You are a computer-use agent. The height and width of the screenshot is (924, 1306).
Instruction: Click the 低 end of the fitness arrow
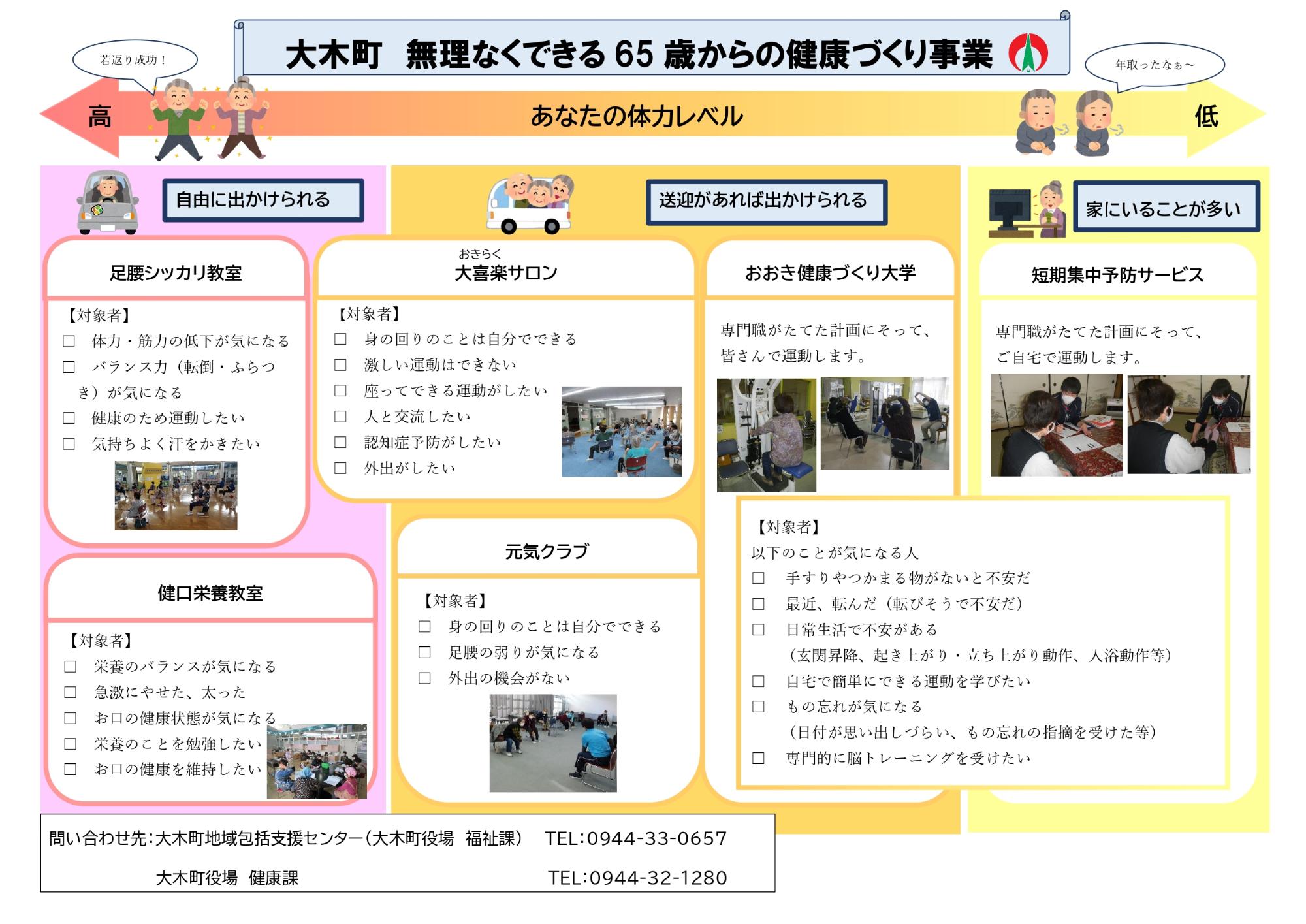pyautogui.click(x=1206, y=117)
